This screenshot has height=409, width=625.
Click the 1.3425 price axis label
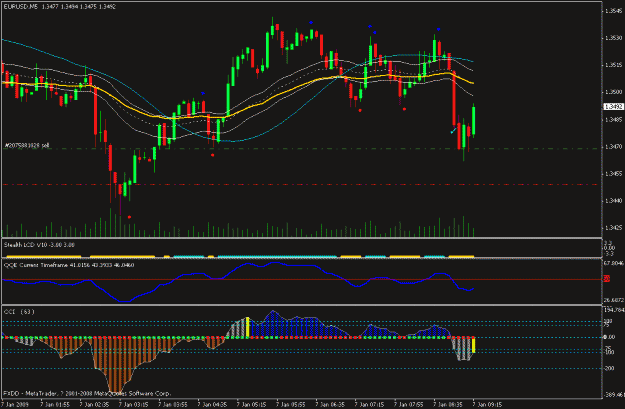pos(613,228)
